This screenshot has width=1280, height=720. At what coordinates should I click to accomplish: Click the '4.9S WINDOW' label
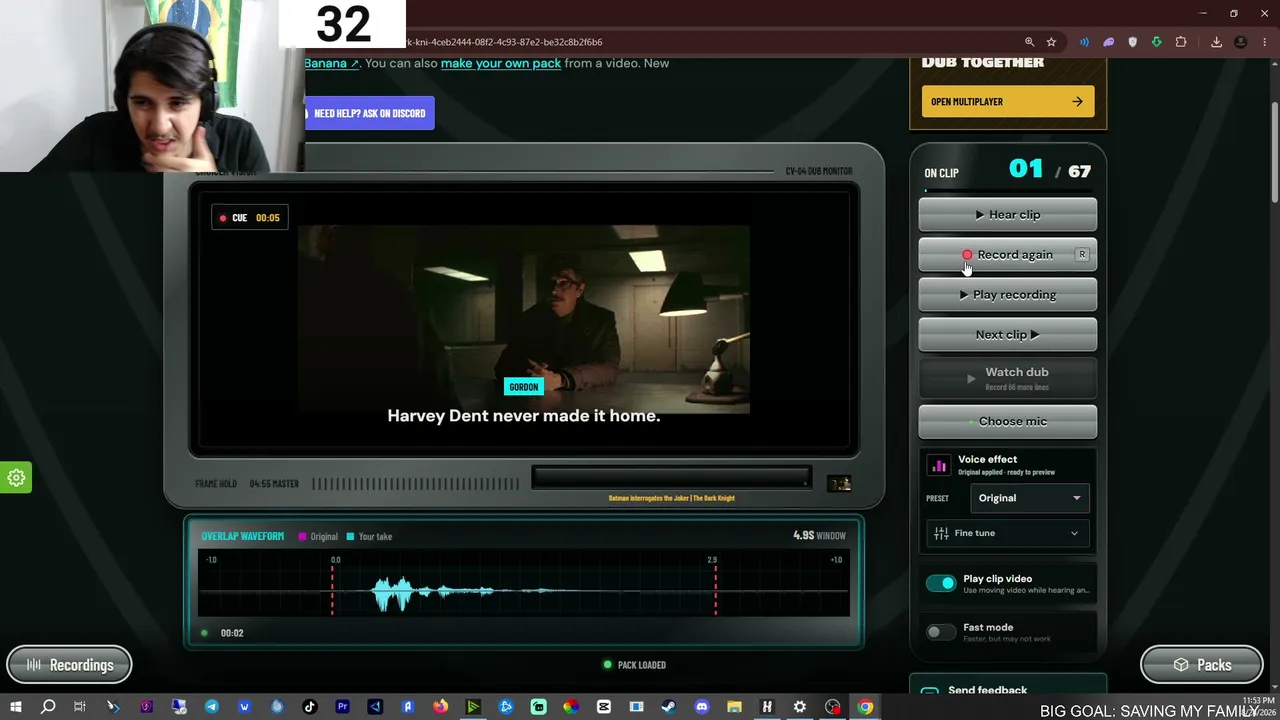point(819,536)
